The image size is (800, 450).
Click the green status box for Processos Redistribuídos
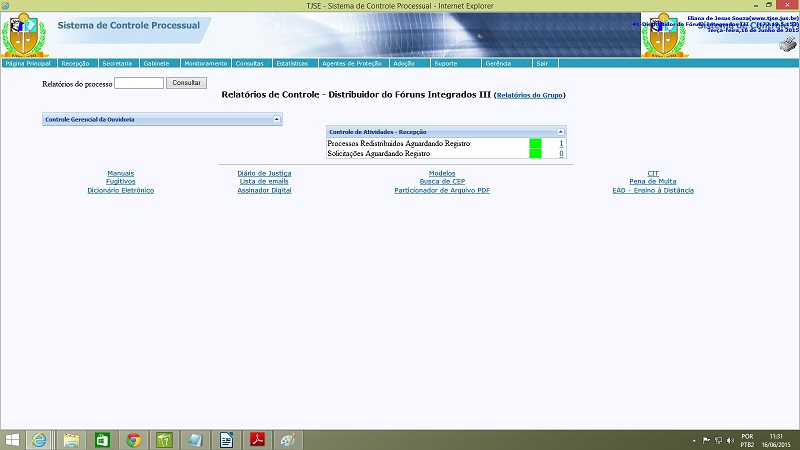[x=535, y=144]
